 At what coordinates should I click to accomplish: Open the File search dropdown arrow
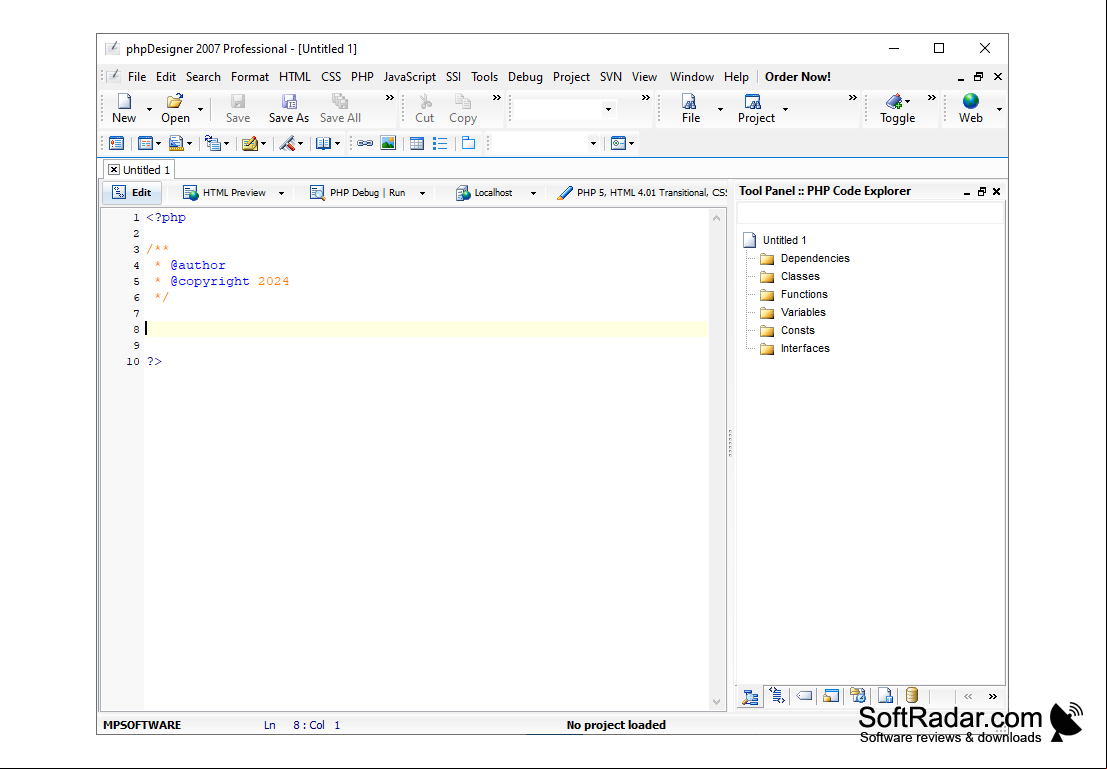(720, 109)
